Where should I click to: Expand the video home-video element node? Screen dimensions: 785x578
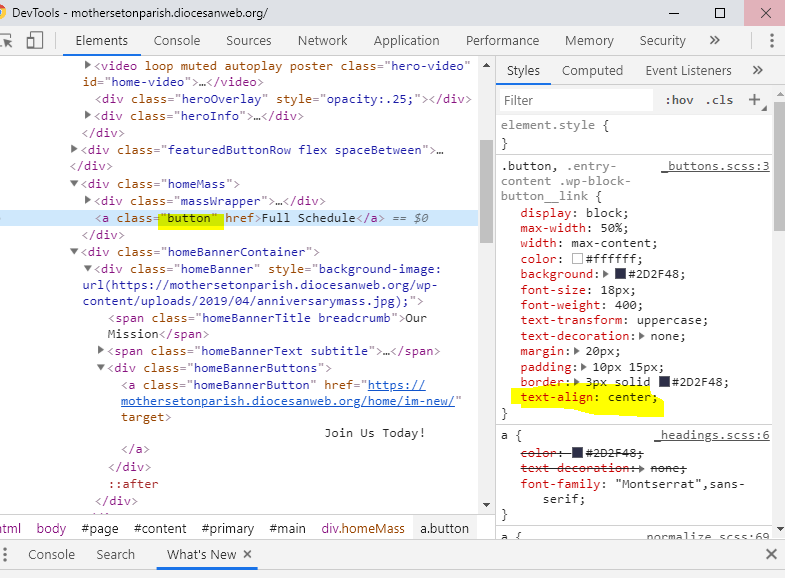[x=88, y=65]
